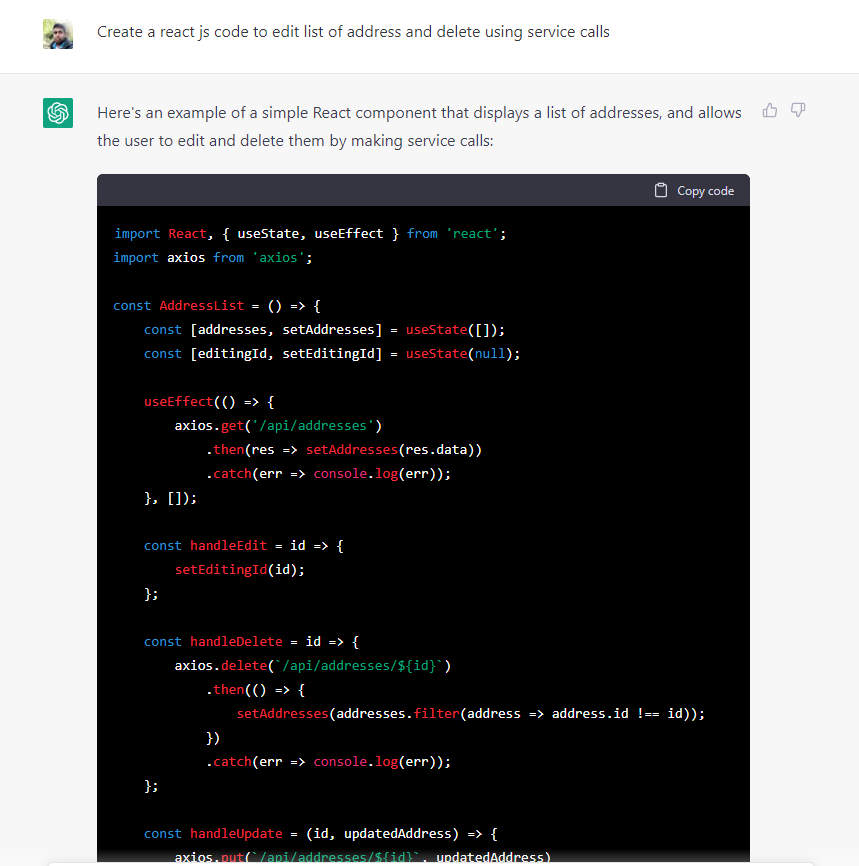Click the user profile avatar
Viewport: 859px width, 866px height.
[58, 34]
